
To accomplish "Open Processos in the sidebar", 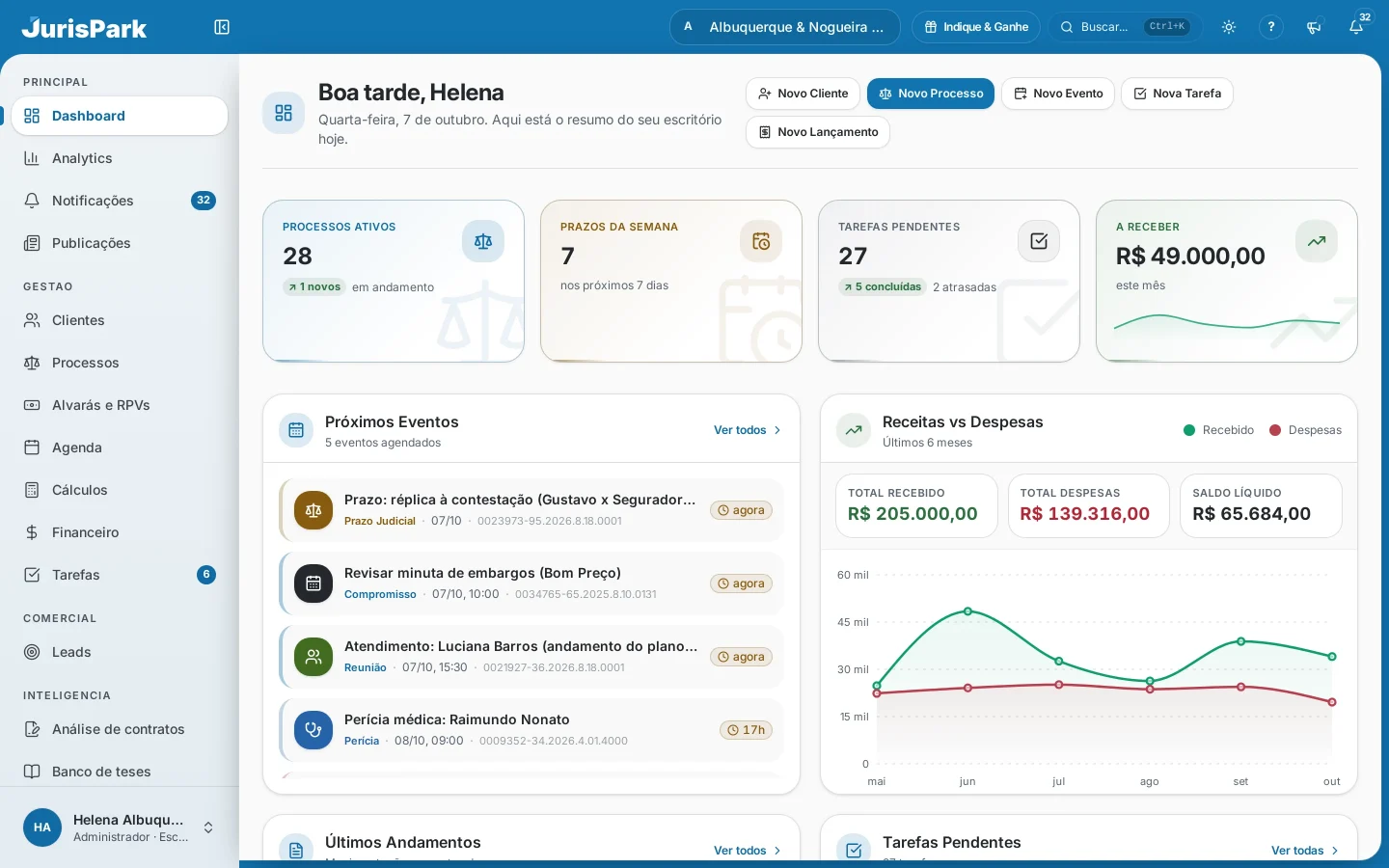I will [x=120, y=363].
